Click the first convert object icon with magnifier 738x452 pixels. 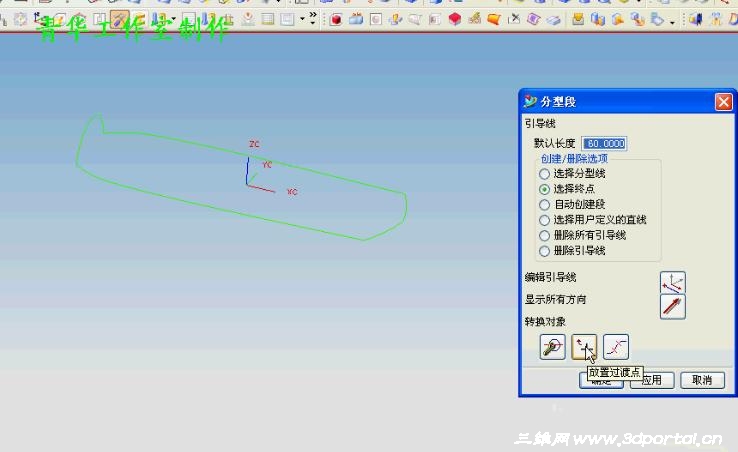point(553,347)
